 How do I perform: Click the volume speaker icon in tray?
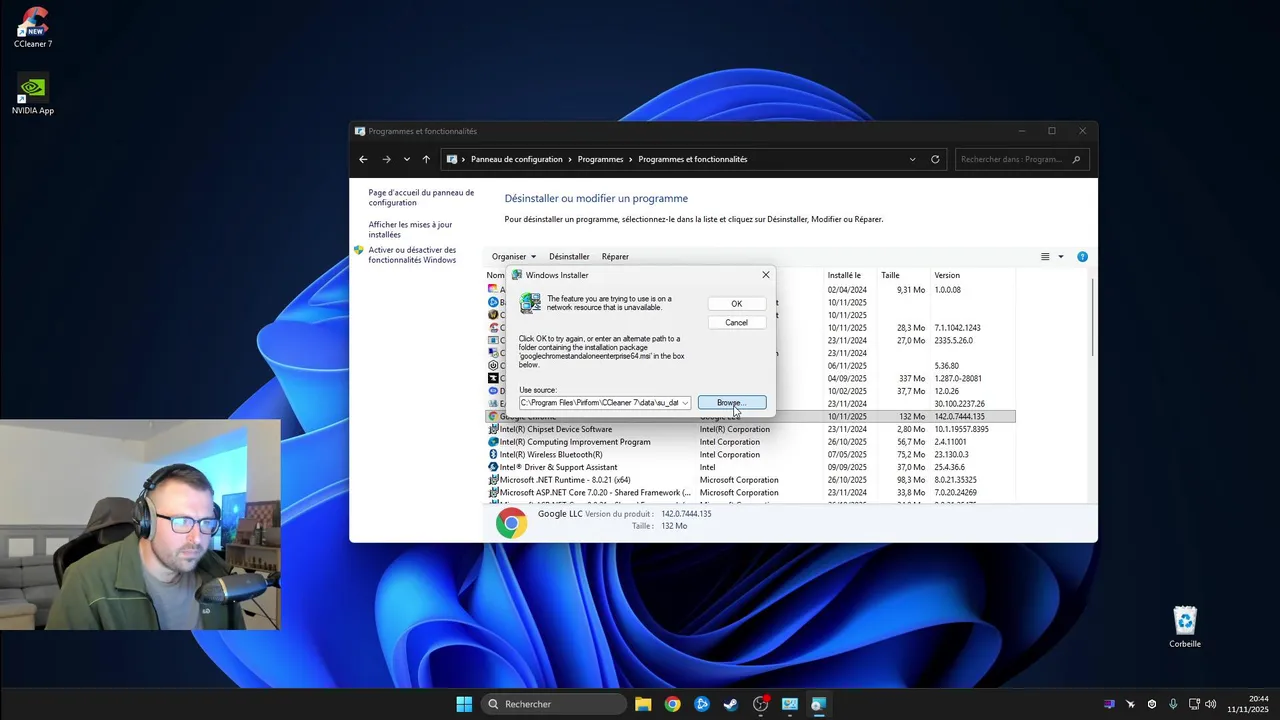click(1211, 704)
